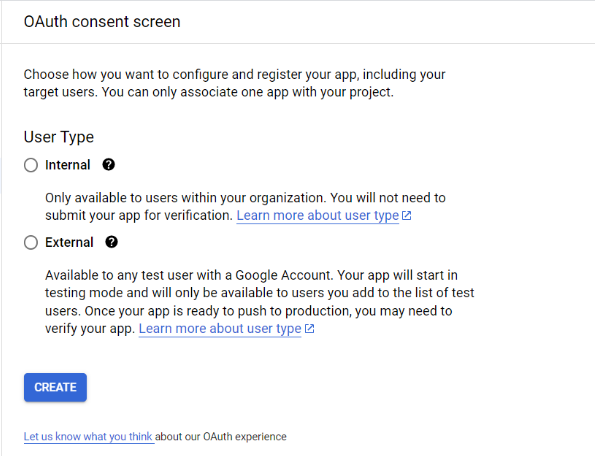Click the about our OAuth experience text

click(x=220, y=437)
